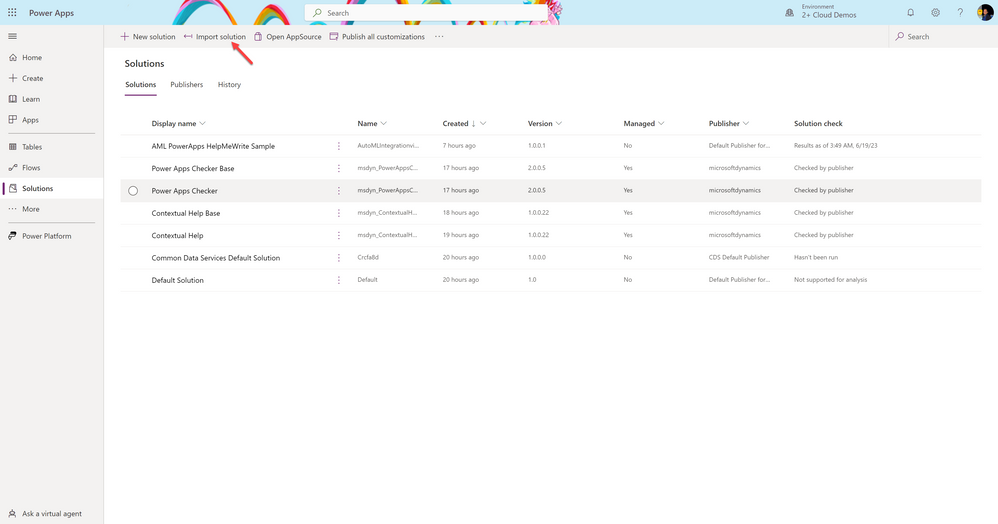Open more actions for Default Solution row
998x524 pixels.
339,280
